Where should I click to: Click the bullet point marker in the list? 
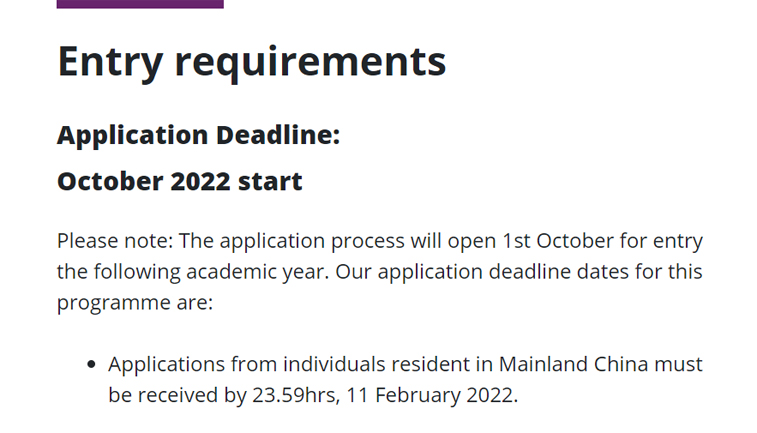tap(92, 365)
